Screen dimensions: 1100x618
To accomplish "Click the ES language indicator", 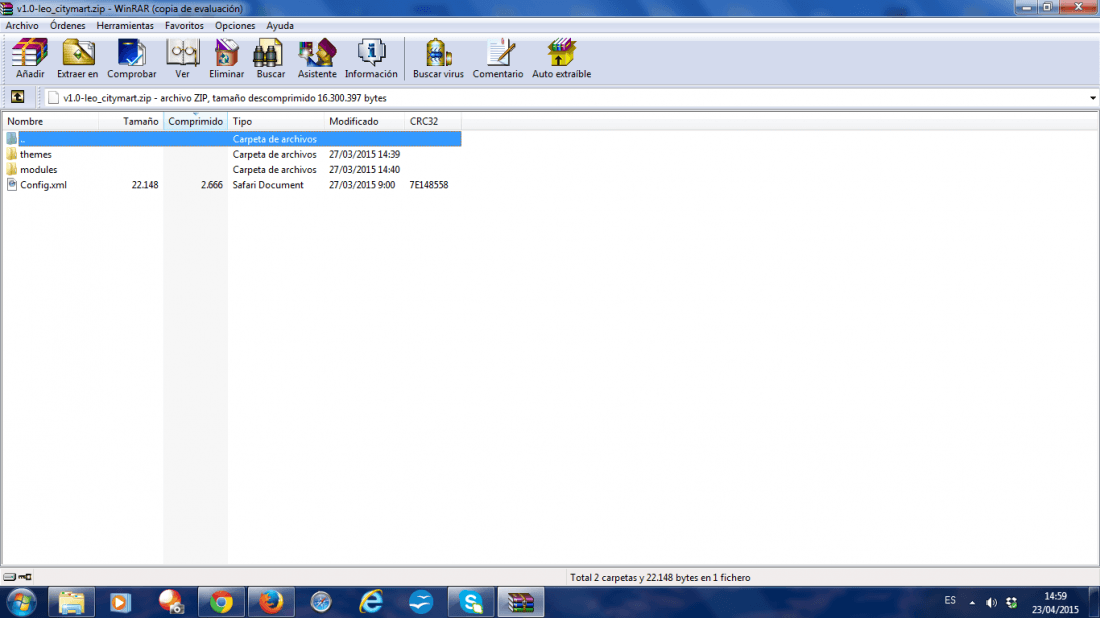I will tap(950, 600).
